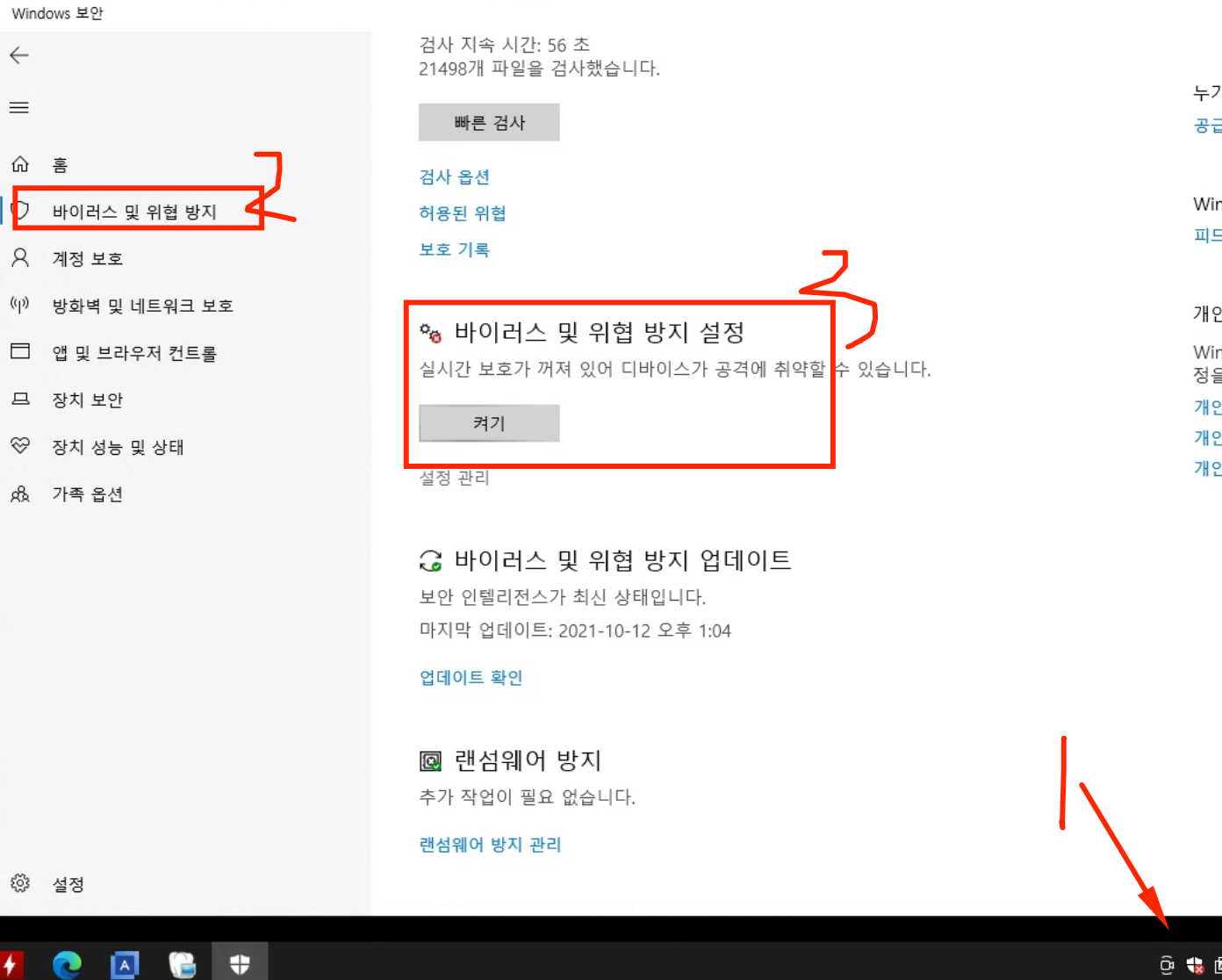The image size is (1222, 980).
Task: Open the 검사 옵션 link
Action: coord(454,177)
